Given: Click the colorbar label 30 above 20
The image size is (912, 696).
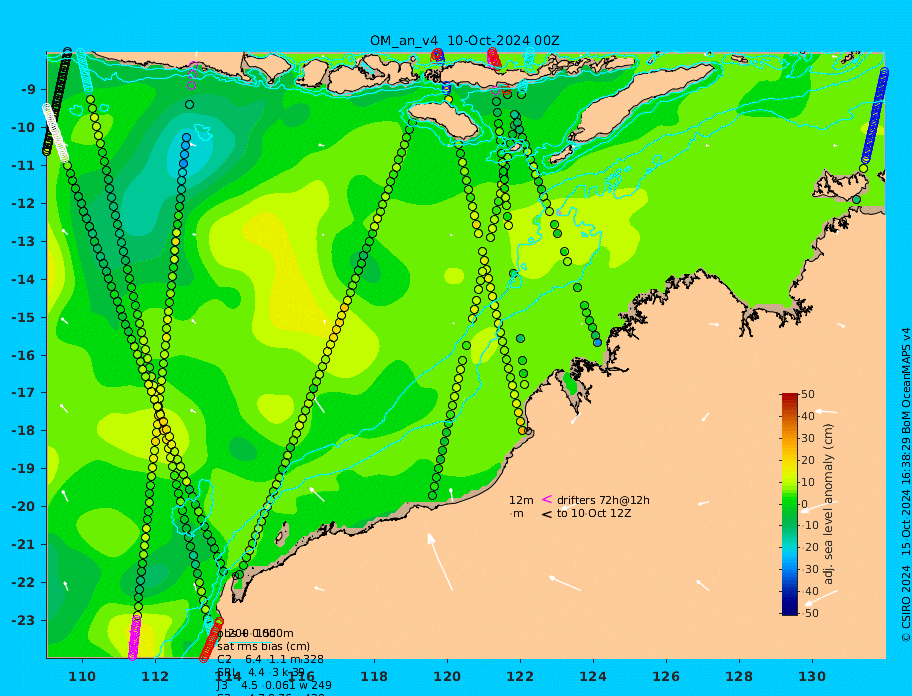Looking at the screenshot, I should [808, 438].
